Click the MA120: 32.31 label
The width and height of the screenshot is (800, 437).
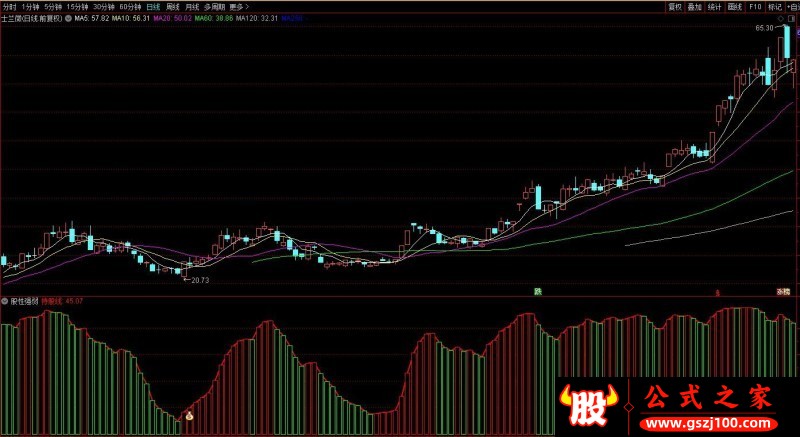[x=257, y=18]
